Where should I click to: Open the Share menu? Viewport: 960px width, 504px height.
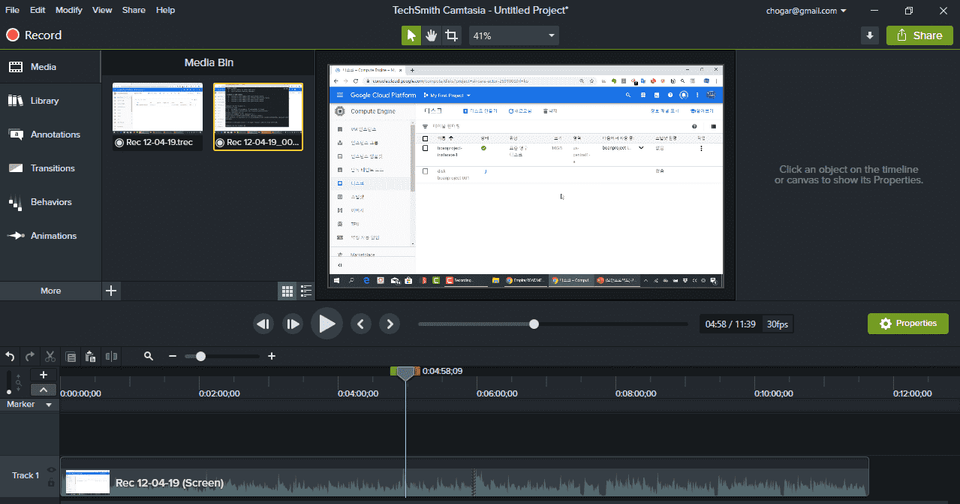(133, 10)
